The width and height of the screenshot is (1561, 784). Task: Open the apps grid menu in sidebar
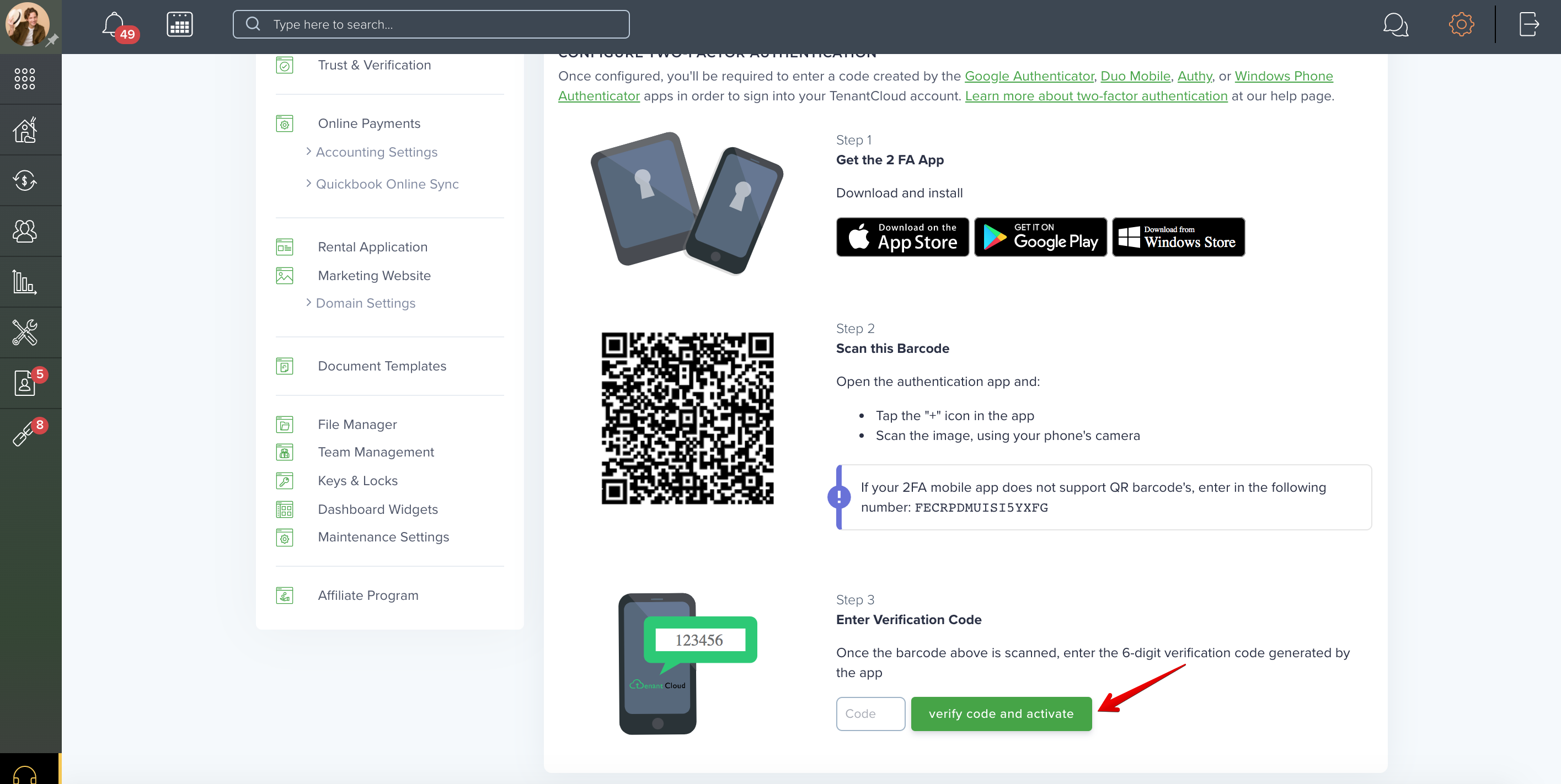click(x=25, y=79)
